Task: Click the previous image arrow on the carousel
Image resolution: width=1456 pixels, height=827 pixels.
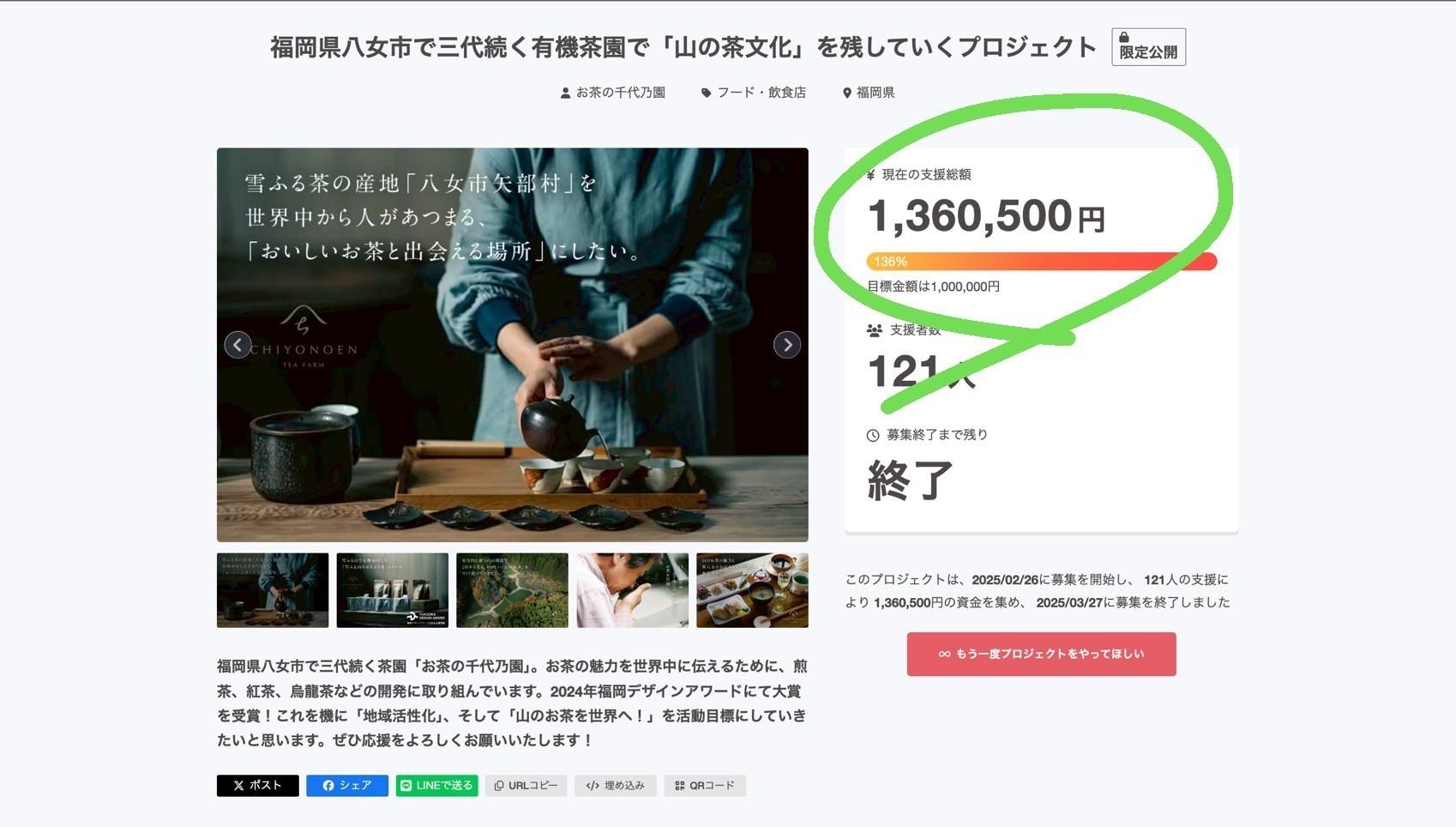Action: (238, 345)
